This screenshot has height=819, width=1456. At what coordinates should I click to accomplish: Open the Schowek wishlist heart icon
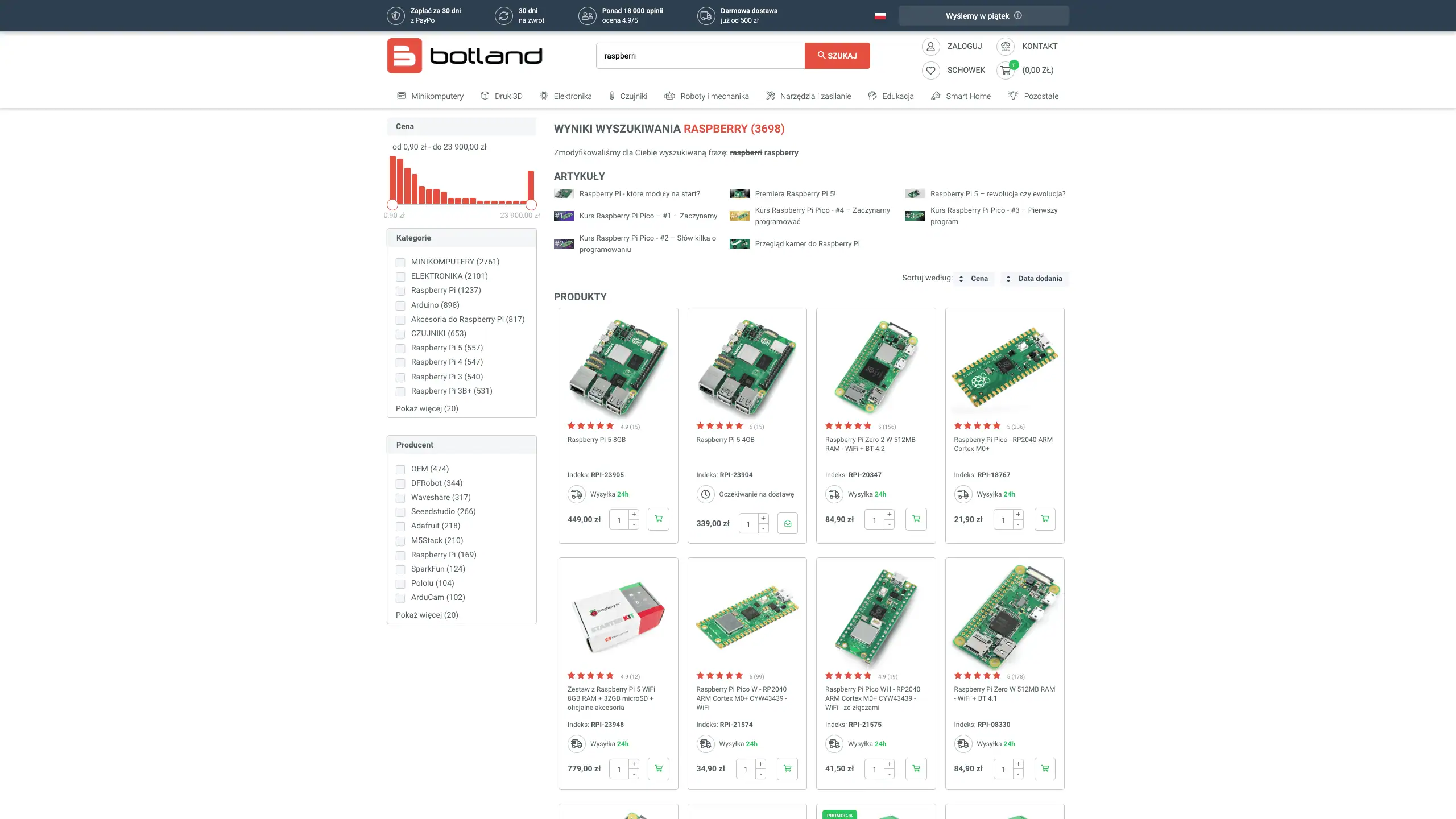[x=930, y=70]
